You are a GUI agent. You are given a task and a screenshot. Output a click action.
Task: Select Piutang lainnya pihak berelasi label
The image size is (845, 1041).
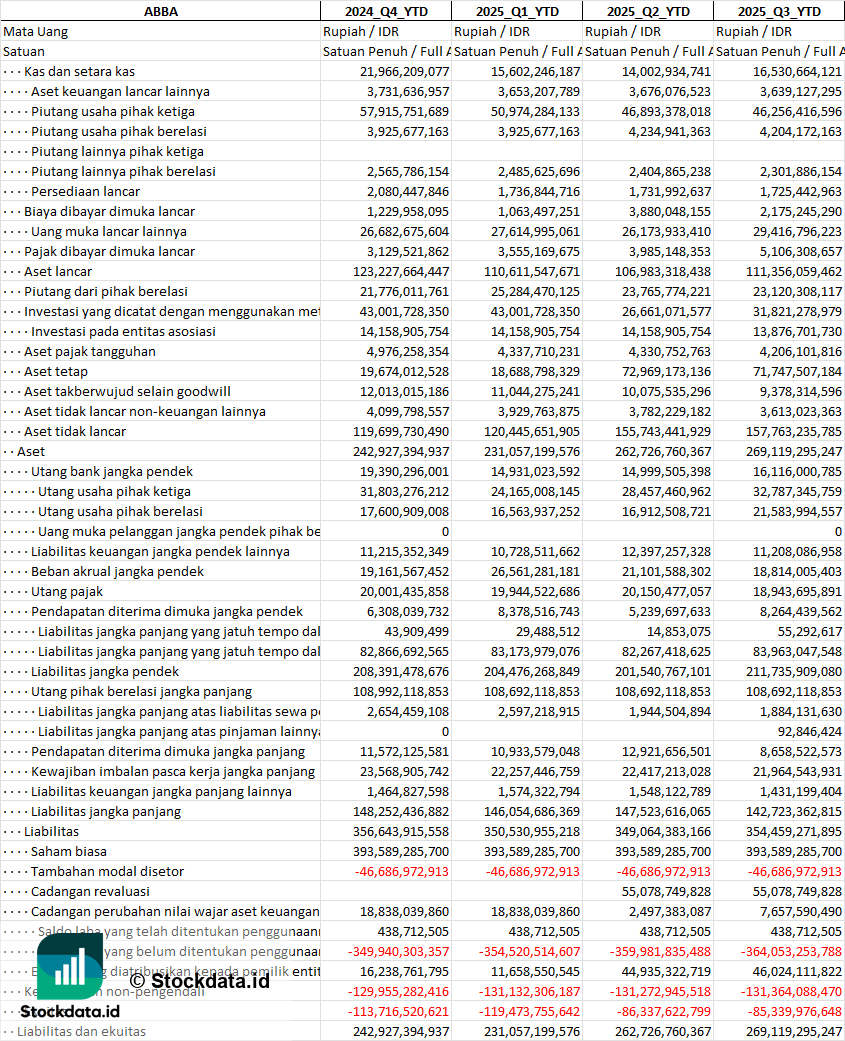click(x=123, y=171)
